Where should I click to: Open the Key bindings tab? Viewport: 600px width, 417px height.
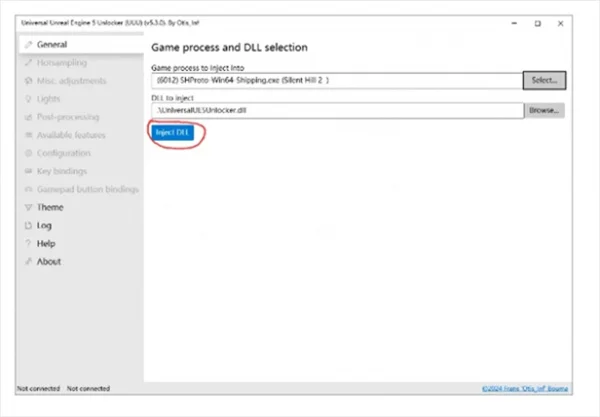click(x=62, y=171)
